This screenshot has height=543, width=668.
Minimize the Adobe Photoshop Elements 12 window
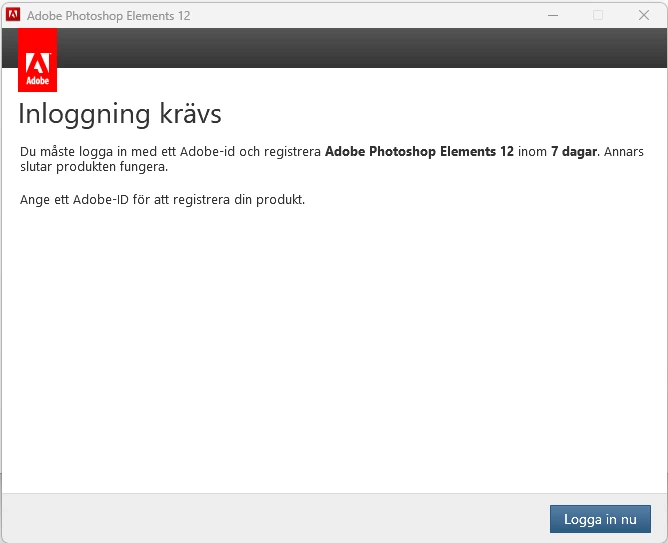click(x=553, y=15)
